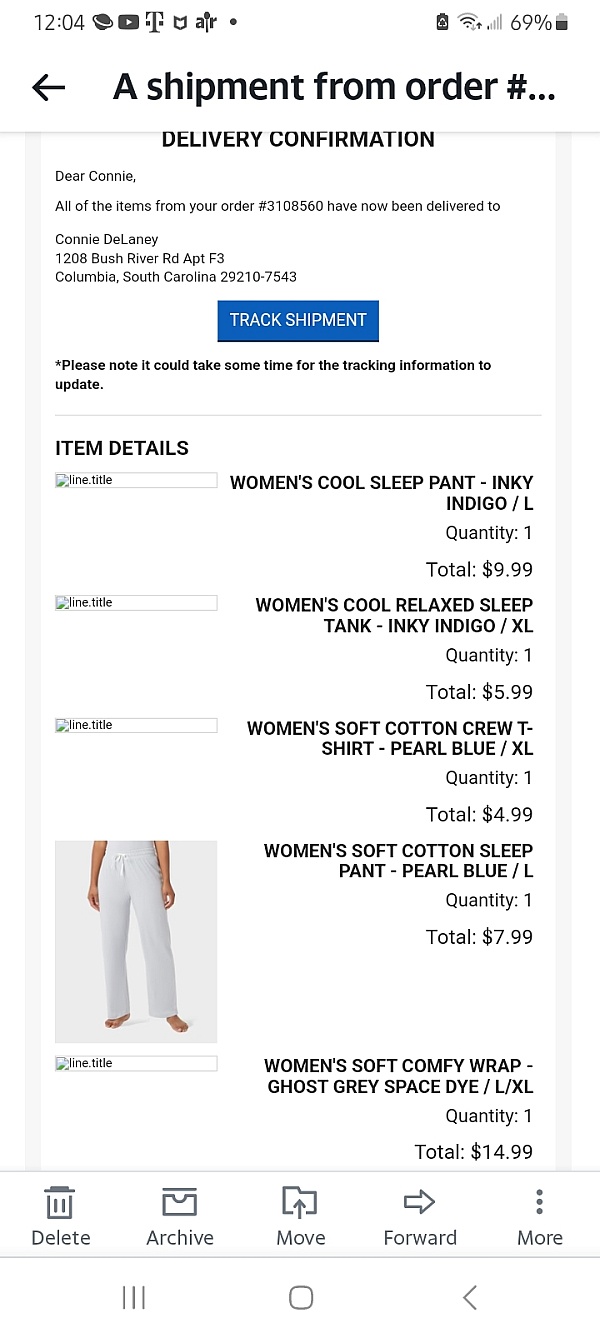Open More options via three dots
Image resolution: width=600 pixels, height=1333 pixels.
[539, 1202]
